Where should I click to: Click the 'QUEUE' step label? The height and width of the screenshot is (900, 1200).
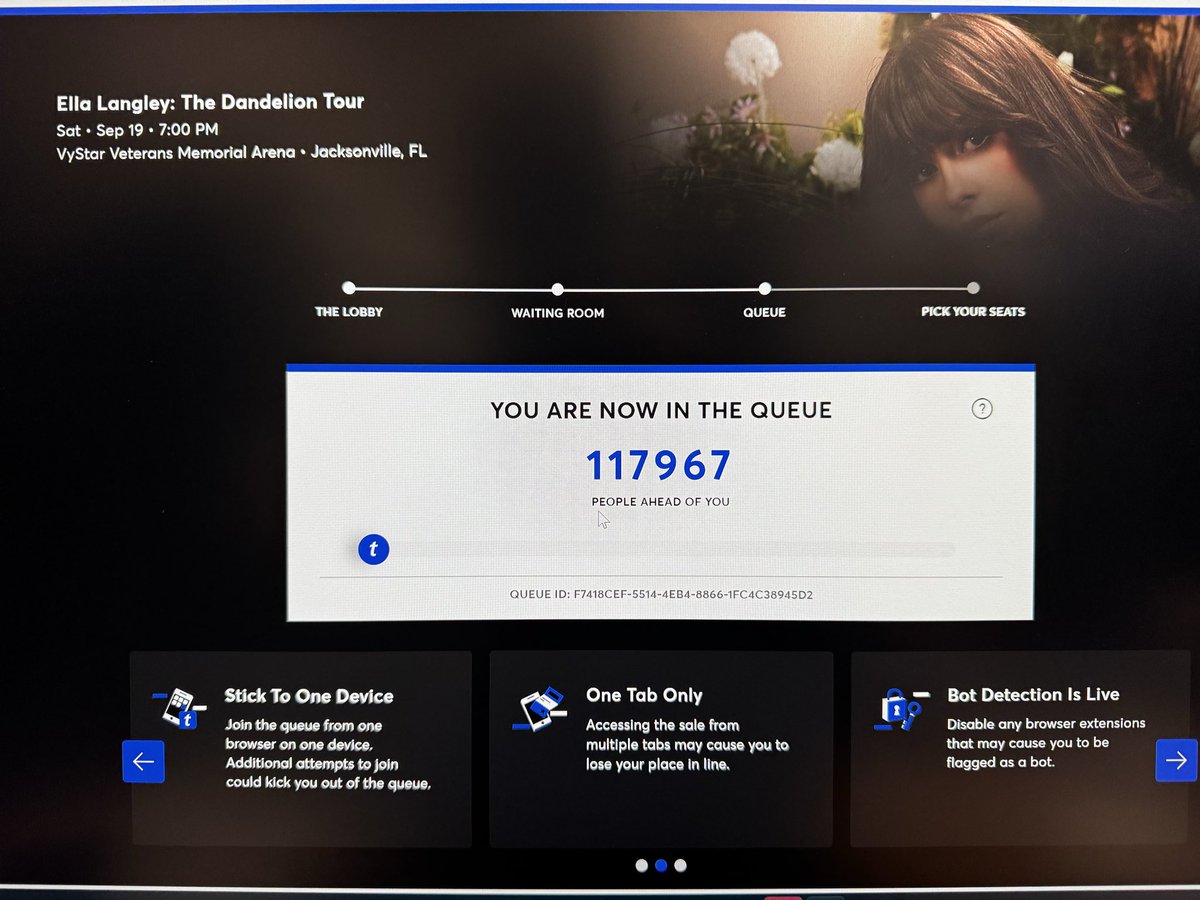tap(765, 312)
